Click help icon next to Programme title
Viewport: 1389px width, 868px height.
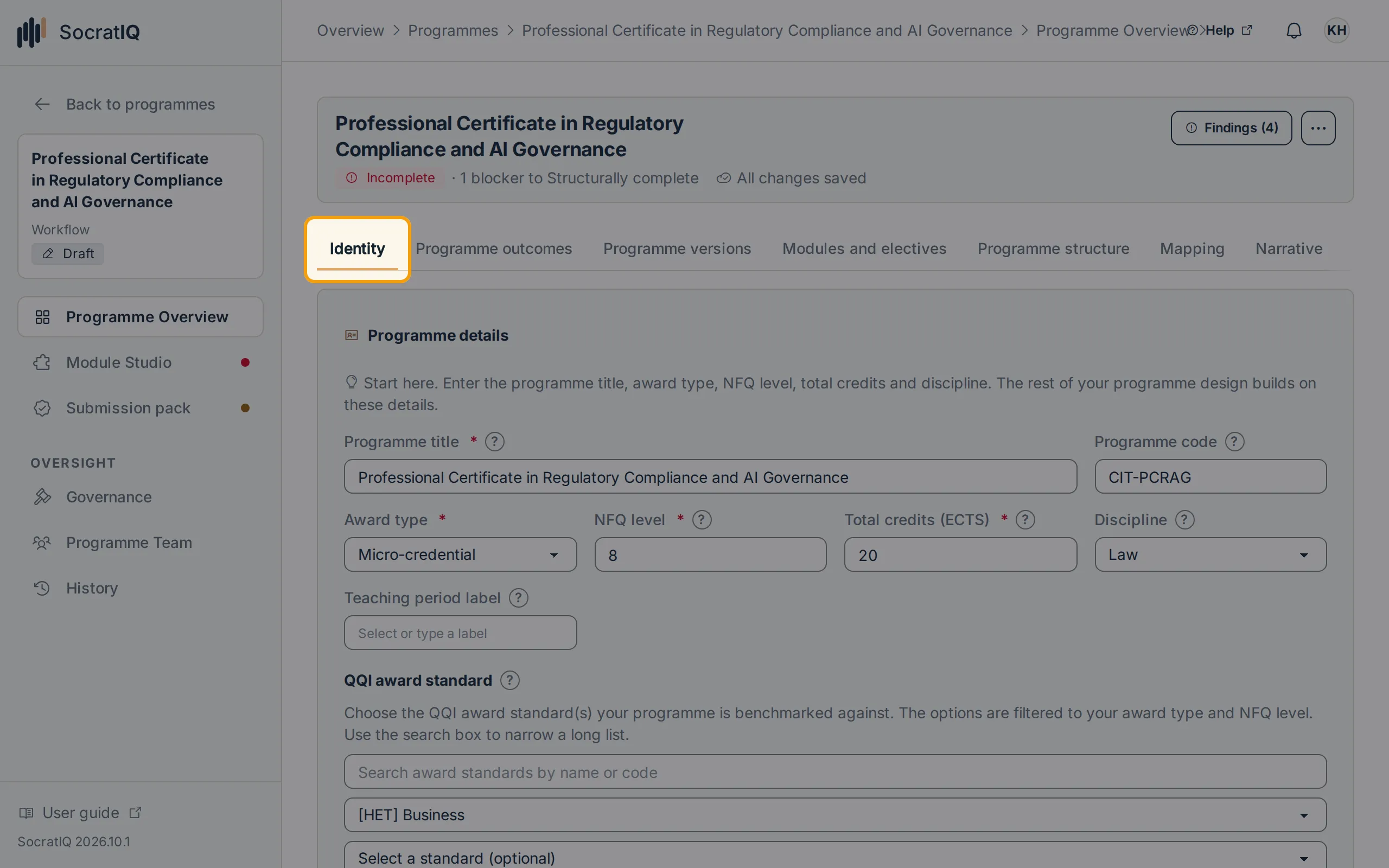[494, 442]
